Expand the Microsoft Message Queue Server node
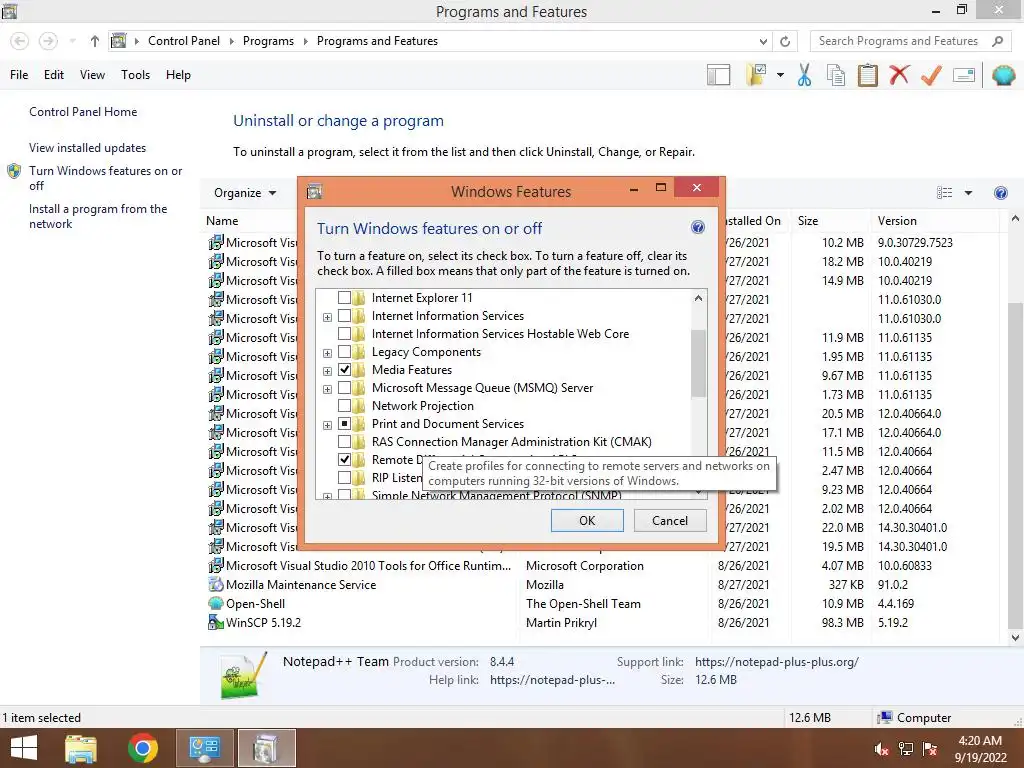 tap(327, 389)
